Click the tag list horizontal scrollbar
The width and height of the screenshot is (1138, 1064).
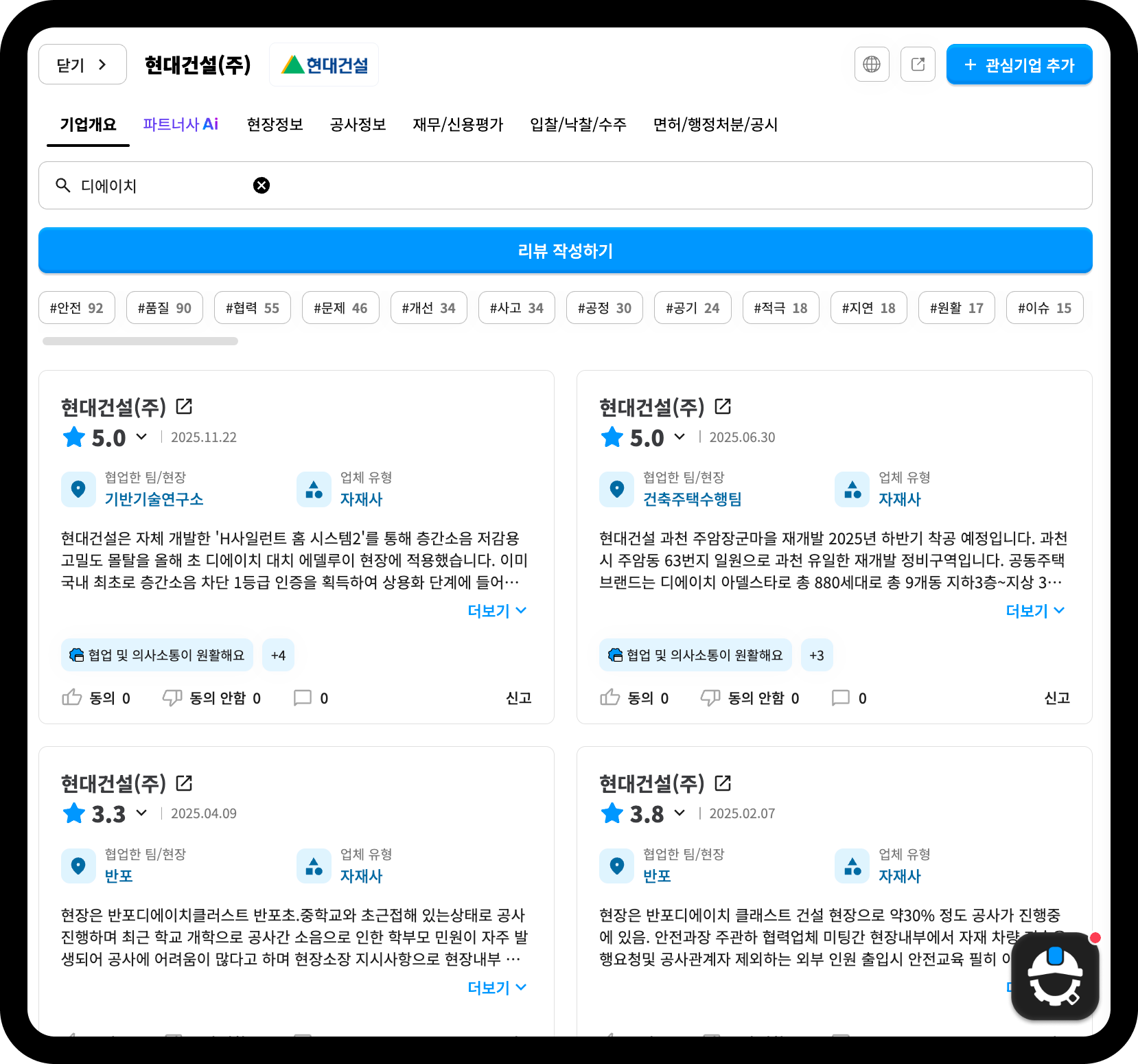(x=140, y=341)
